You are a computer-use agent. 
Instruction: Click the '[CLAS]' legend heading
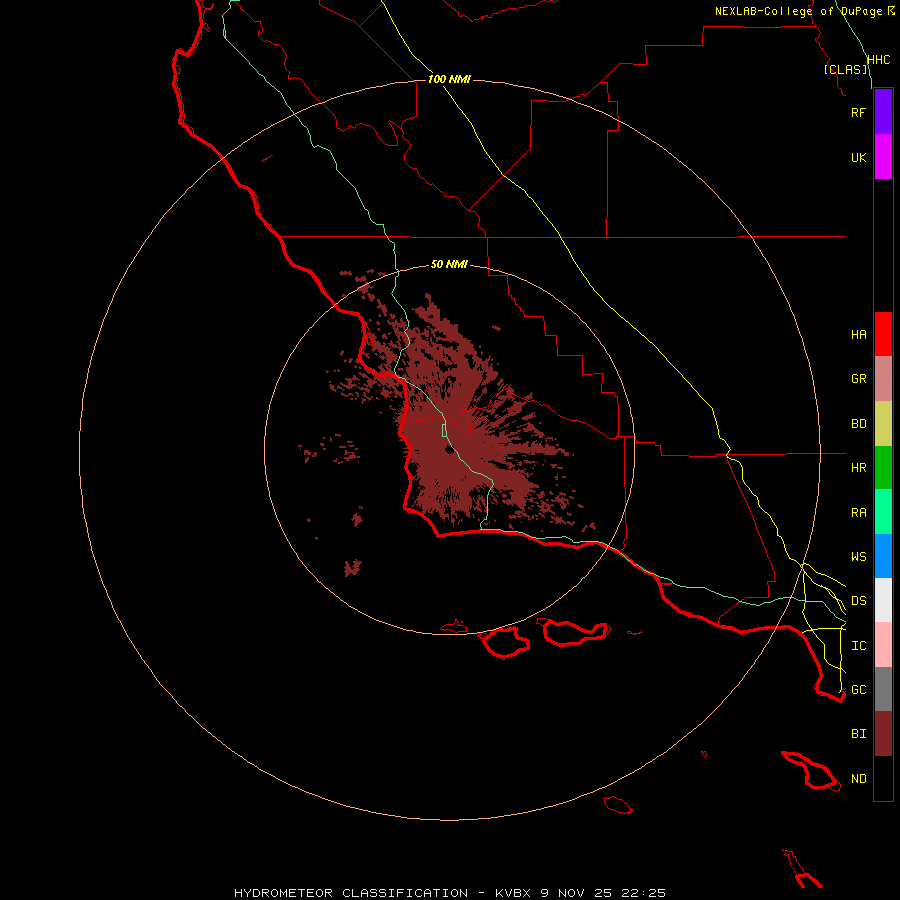(x=845, y=69)
